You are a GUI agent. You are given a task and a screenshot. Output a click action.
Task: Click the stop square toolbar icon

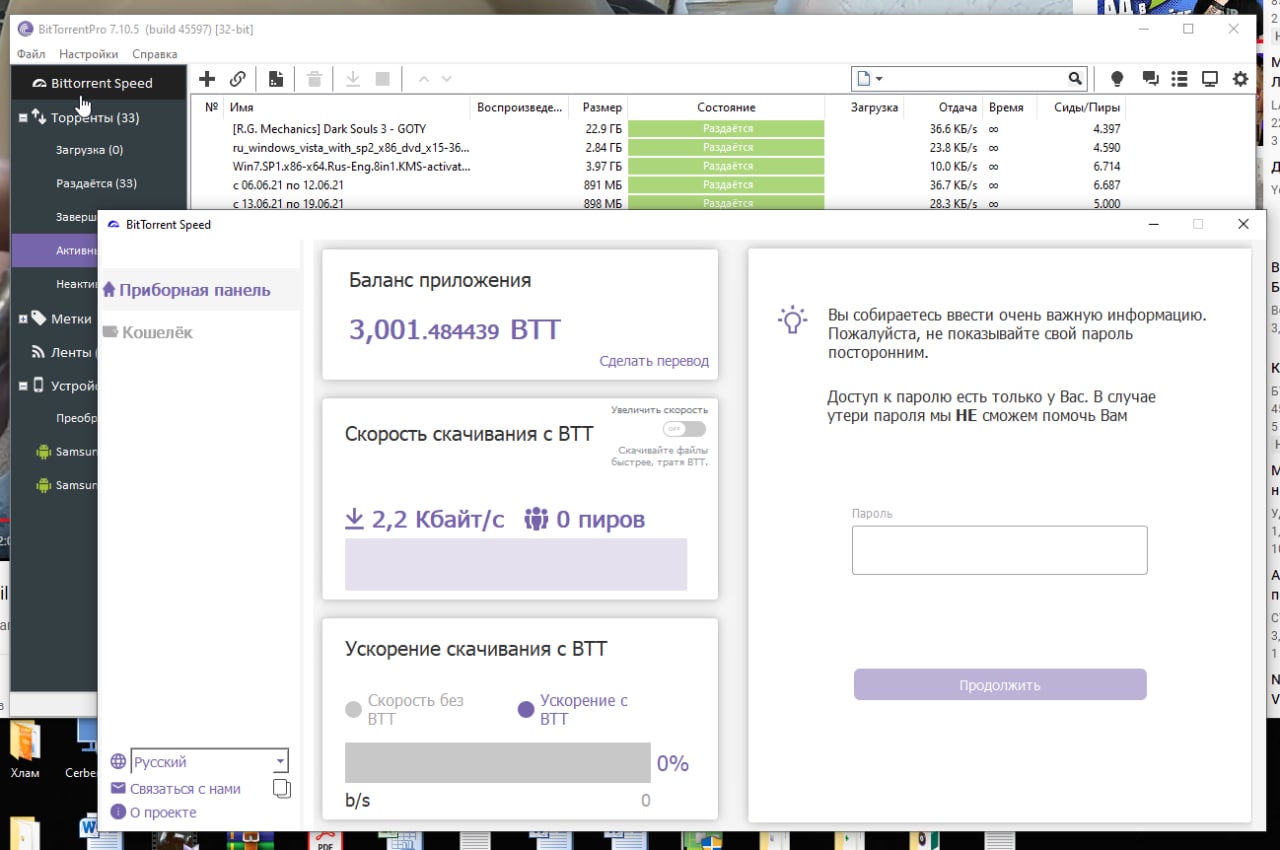[x=382, y=79]
